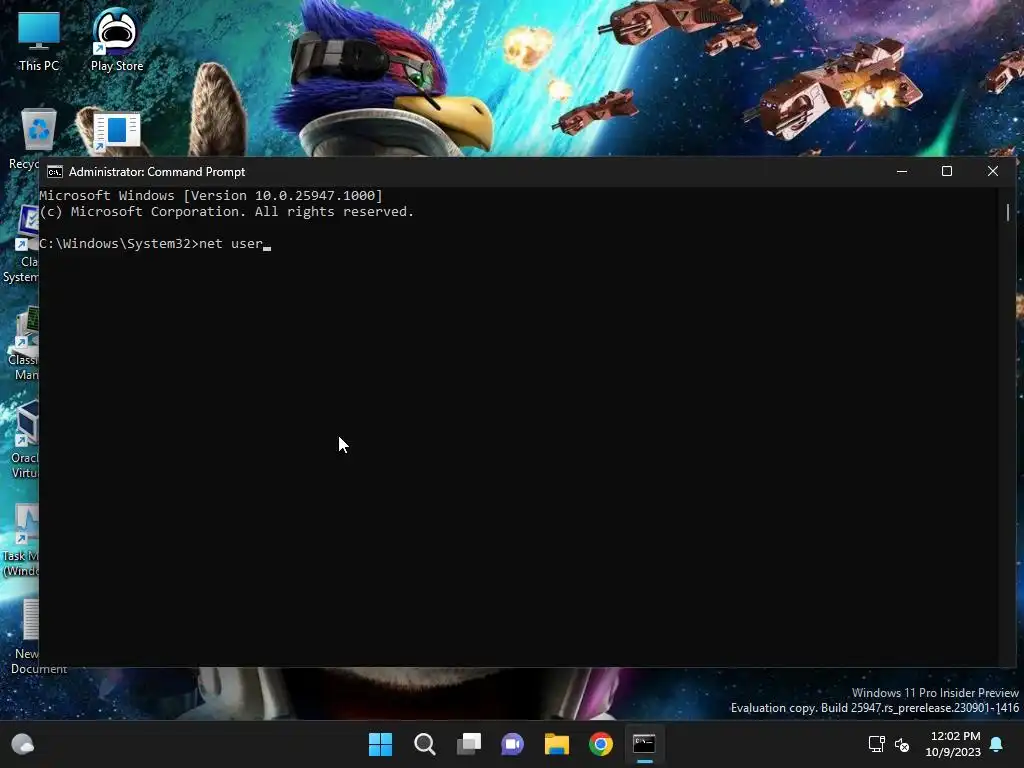Open File Explorer from the taskbar
1024x768 pixels.
(x=556, y=744)
